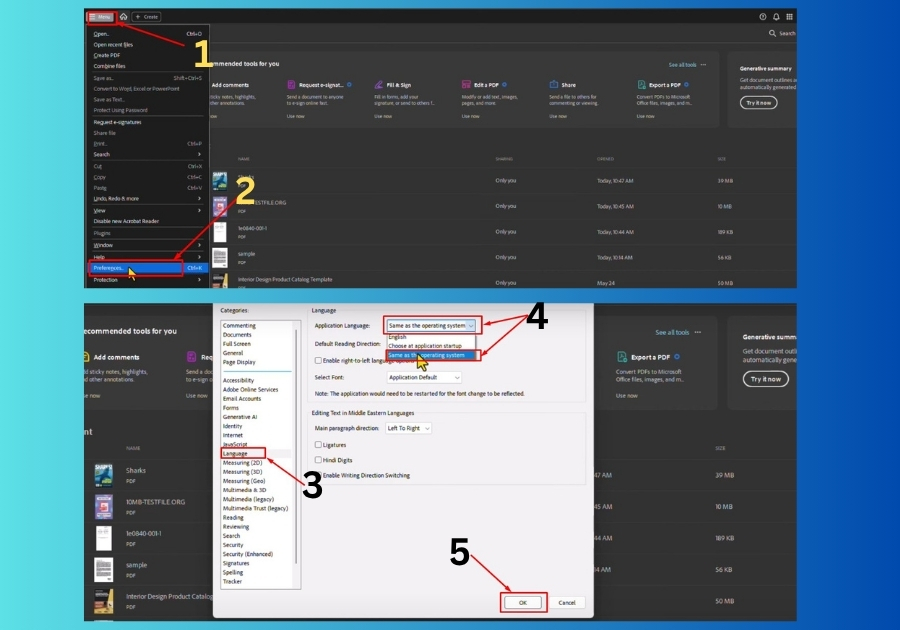The height and width of the screenshot is (630, 900).
Task: Select the Commenting category
Action: [239, 325]
